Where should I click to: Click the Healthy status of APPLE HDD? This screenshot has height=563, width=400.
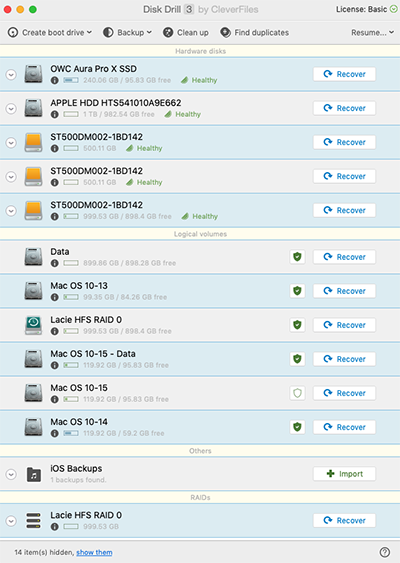click(183, 114)
